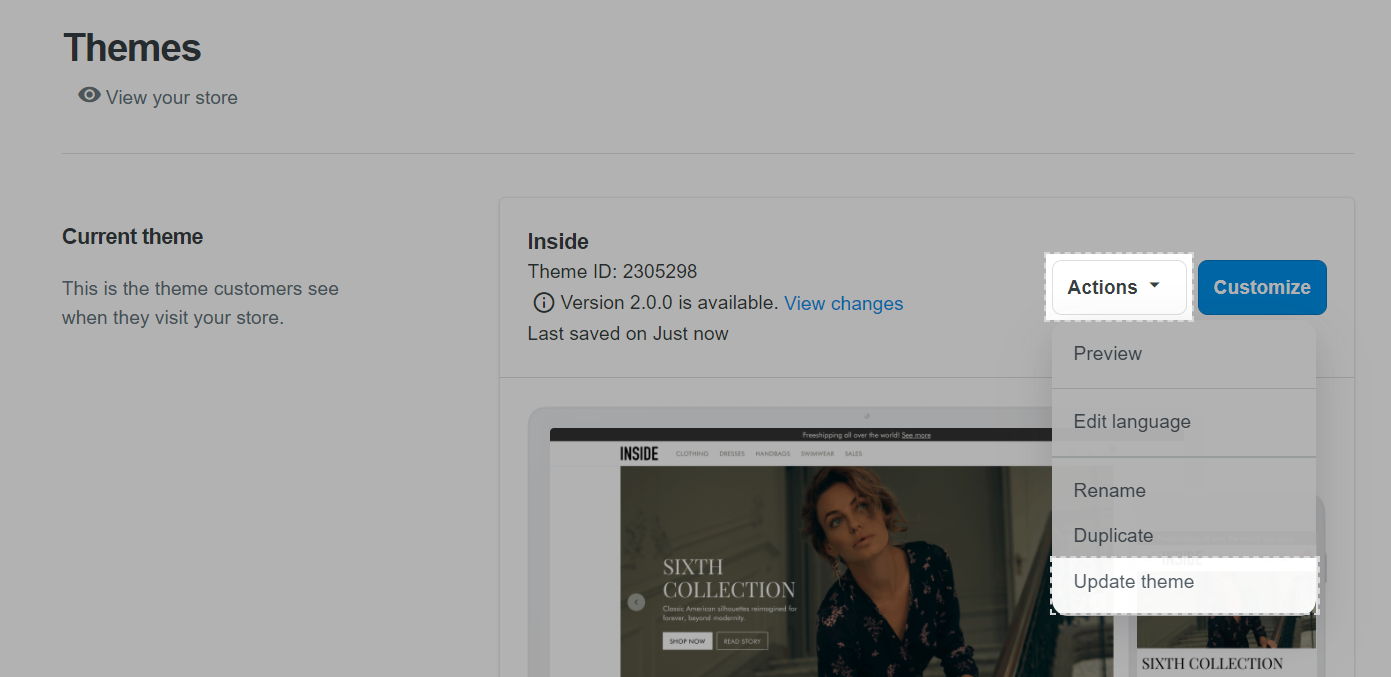
Task: Select Update theme menu option
Action: [1184, 582]
